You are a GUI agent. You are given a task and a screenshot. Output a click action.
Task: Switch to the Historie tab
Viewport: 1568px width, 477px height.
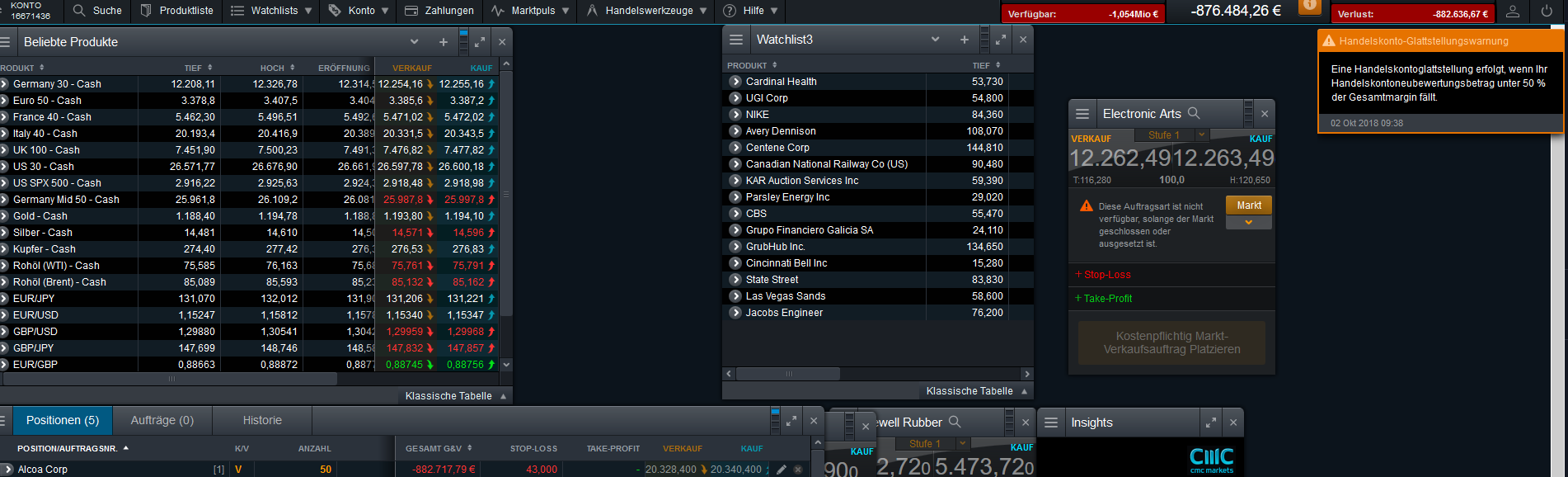pos(262,420)
